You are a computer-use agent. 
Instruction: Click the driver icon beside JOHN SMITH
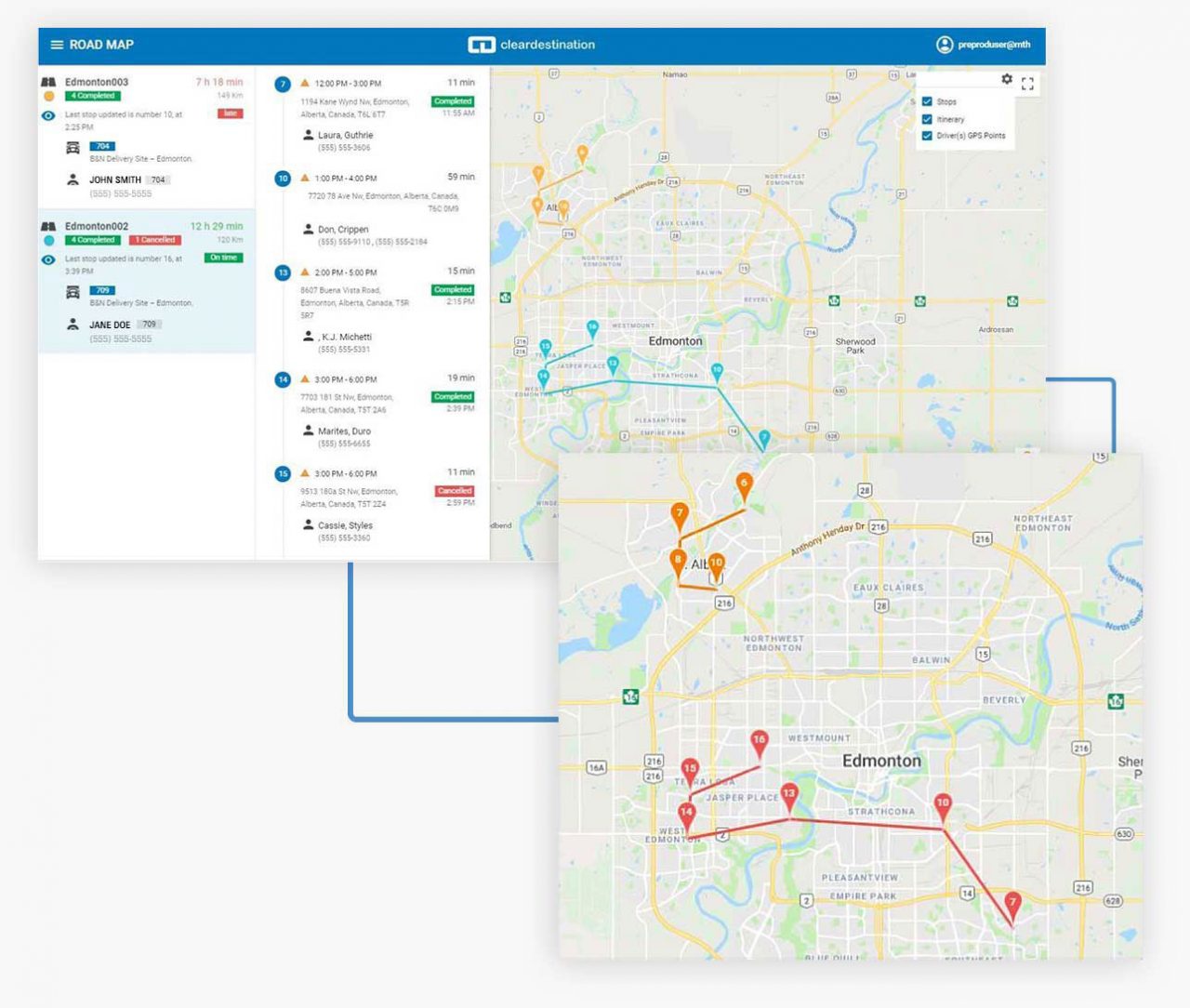tap(73, 177)
